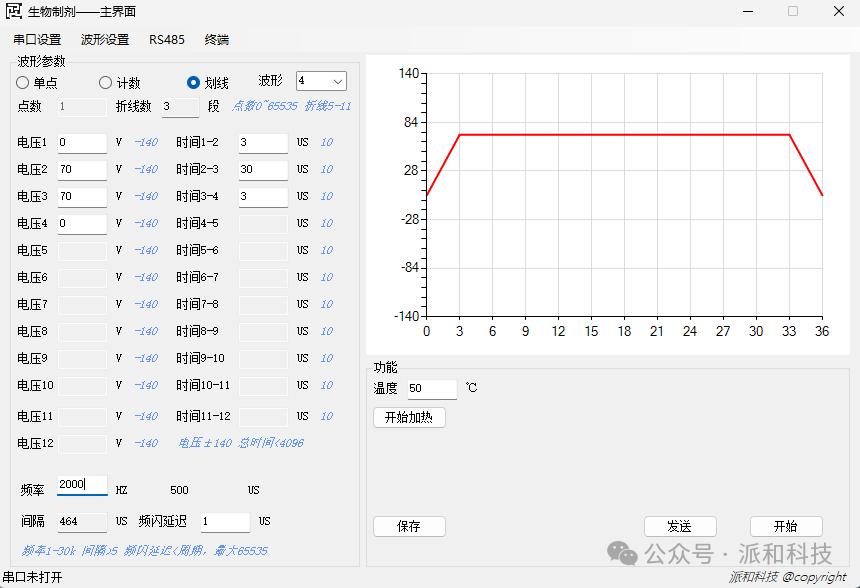
Task: Open the 终端 menu
Action: click(x=216, y=40)
